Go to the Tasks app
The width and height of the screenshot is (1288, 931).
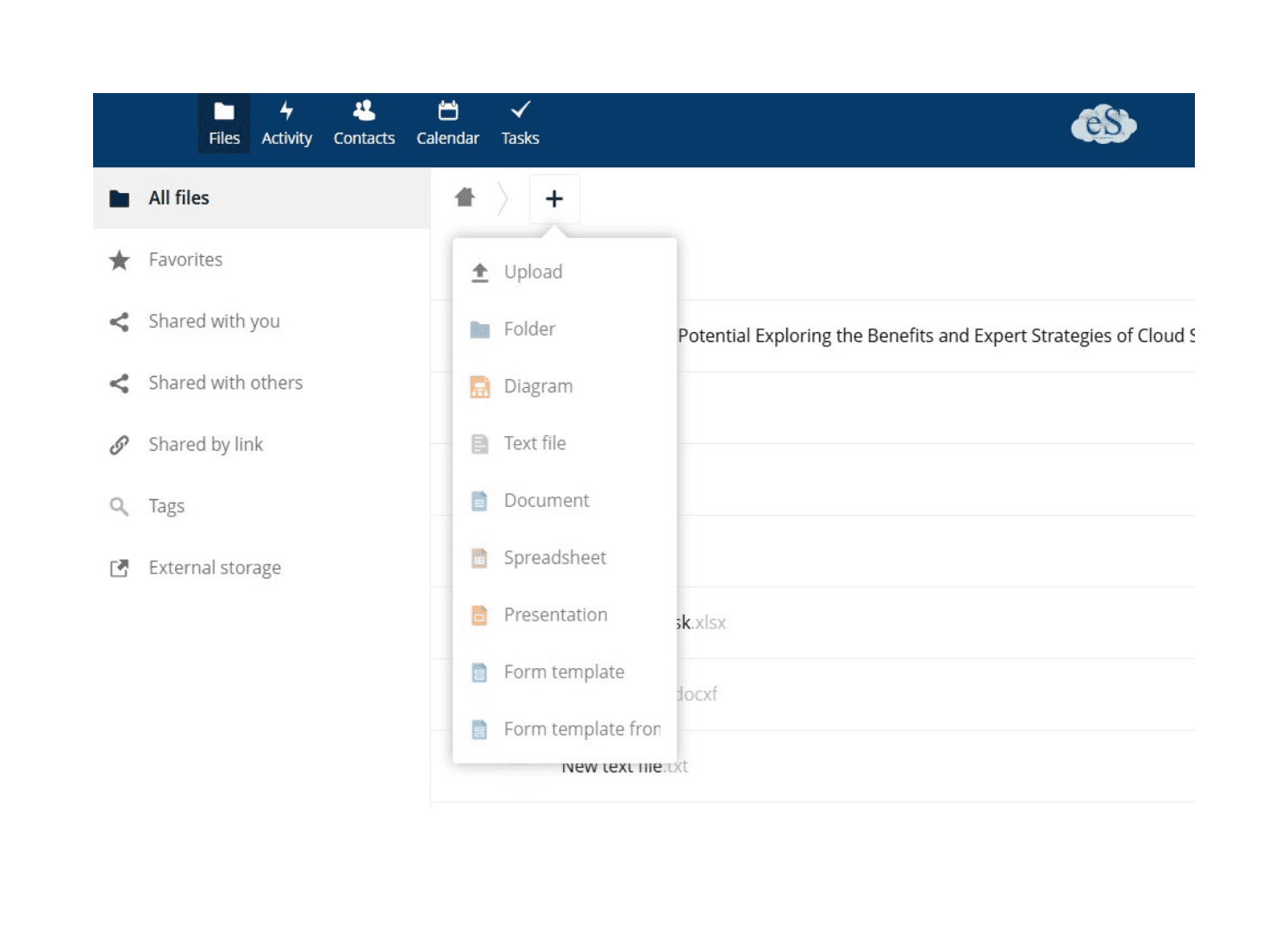coord(520,122)
